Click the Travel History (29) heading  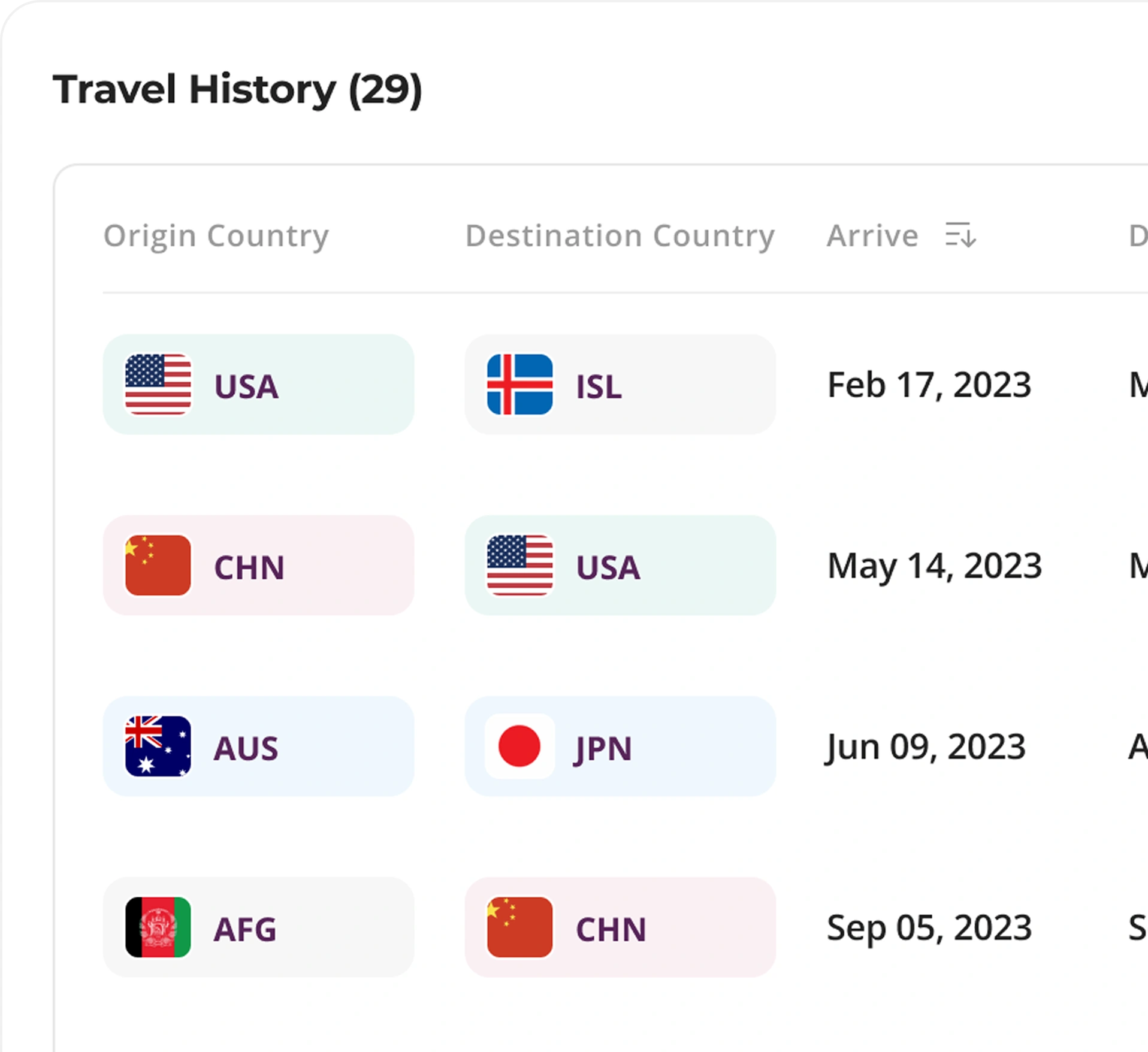coord(238,90)
